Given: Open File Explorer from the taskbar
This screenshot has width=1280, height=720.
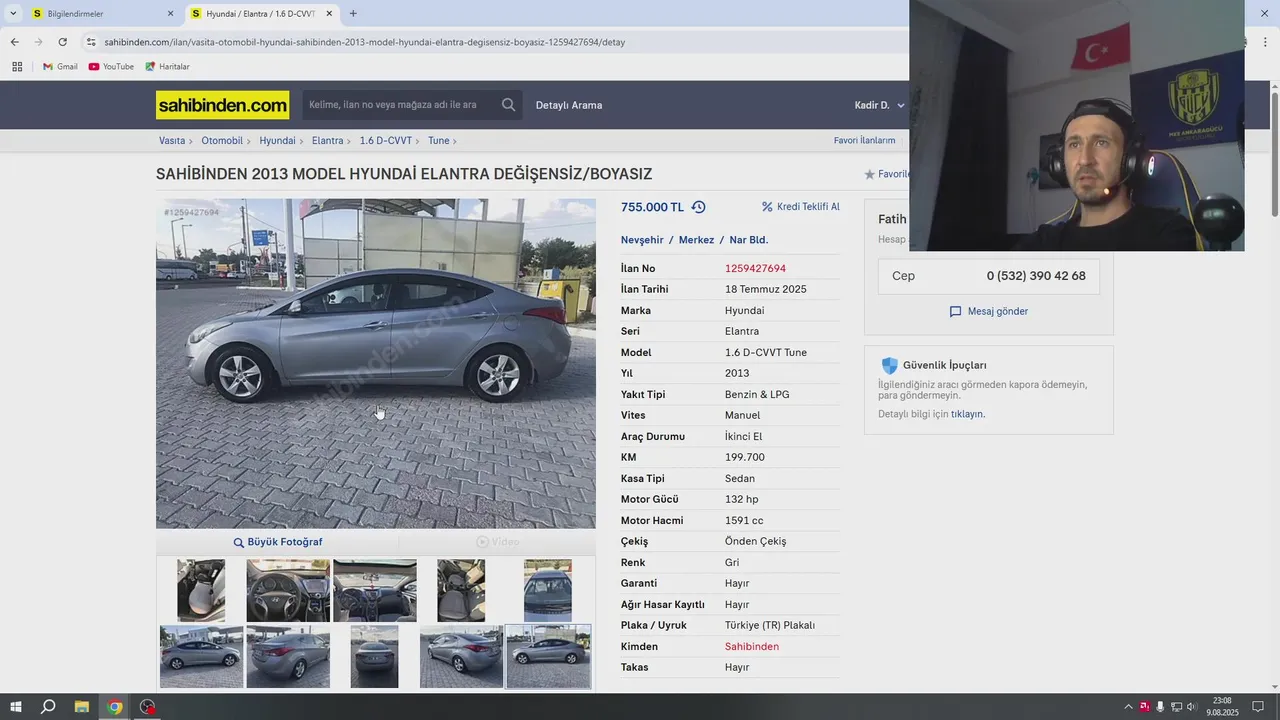Looking at the screenshot, I should (x=82, y=707).
